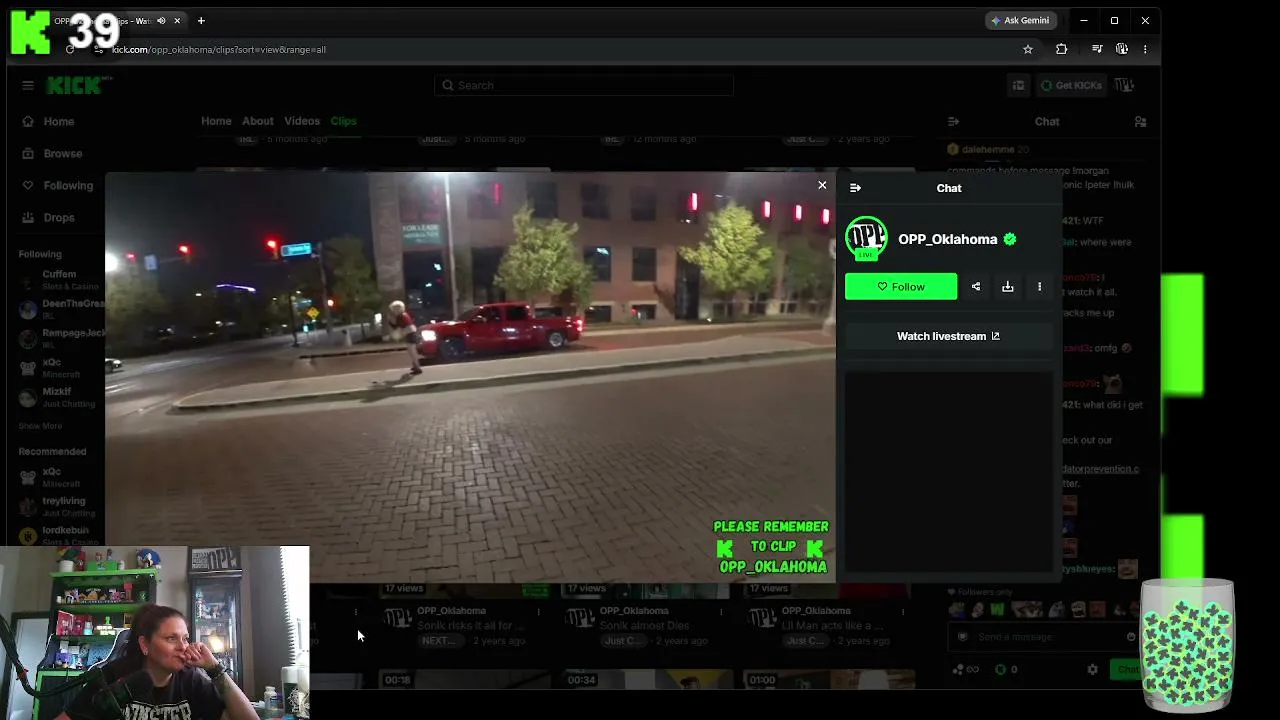Open the 'Lil Man acts like a' clip title
Viewport: 1280px width, 720px height.
[832, 626]
